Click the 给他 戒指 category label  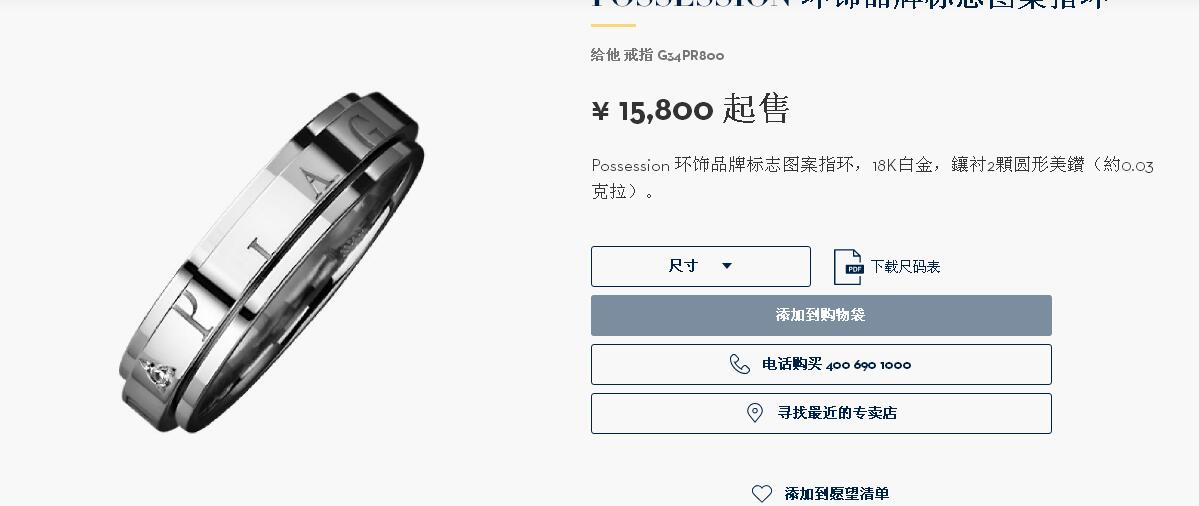coord(622,55)
